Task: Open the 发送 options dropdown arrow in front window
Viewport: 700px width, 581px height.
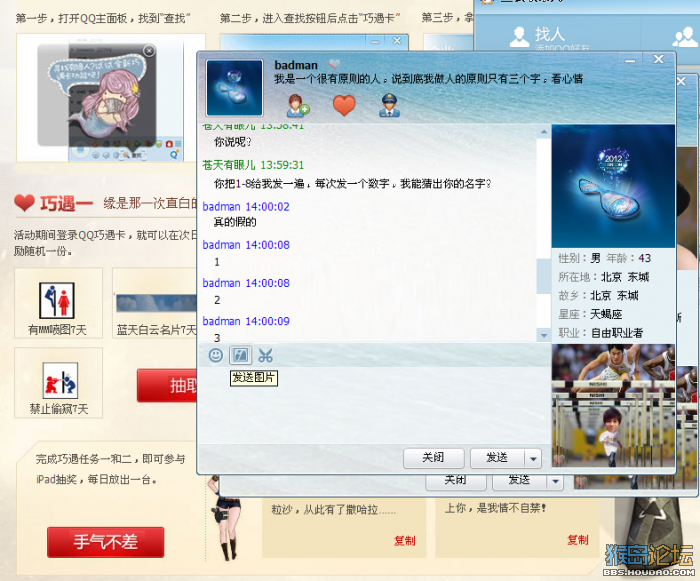Action: pyautogui.click(x=533, y=458)
